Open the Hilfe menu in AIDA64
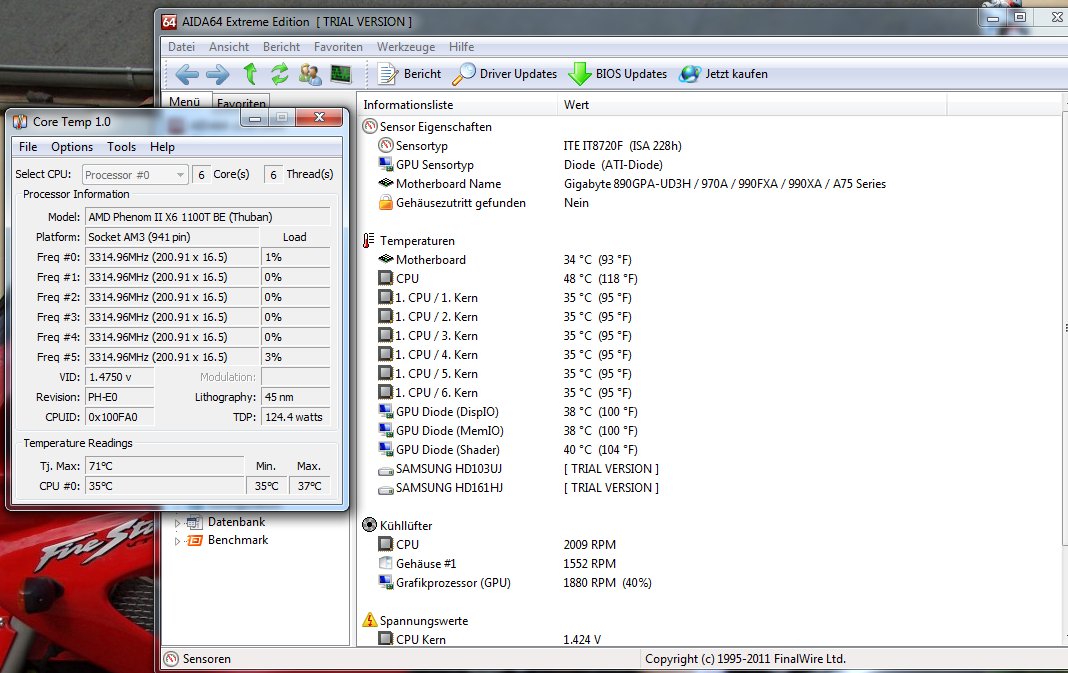This screenshot has height=673, width=1068. pos(461,47)
